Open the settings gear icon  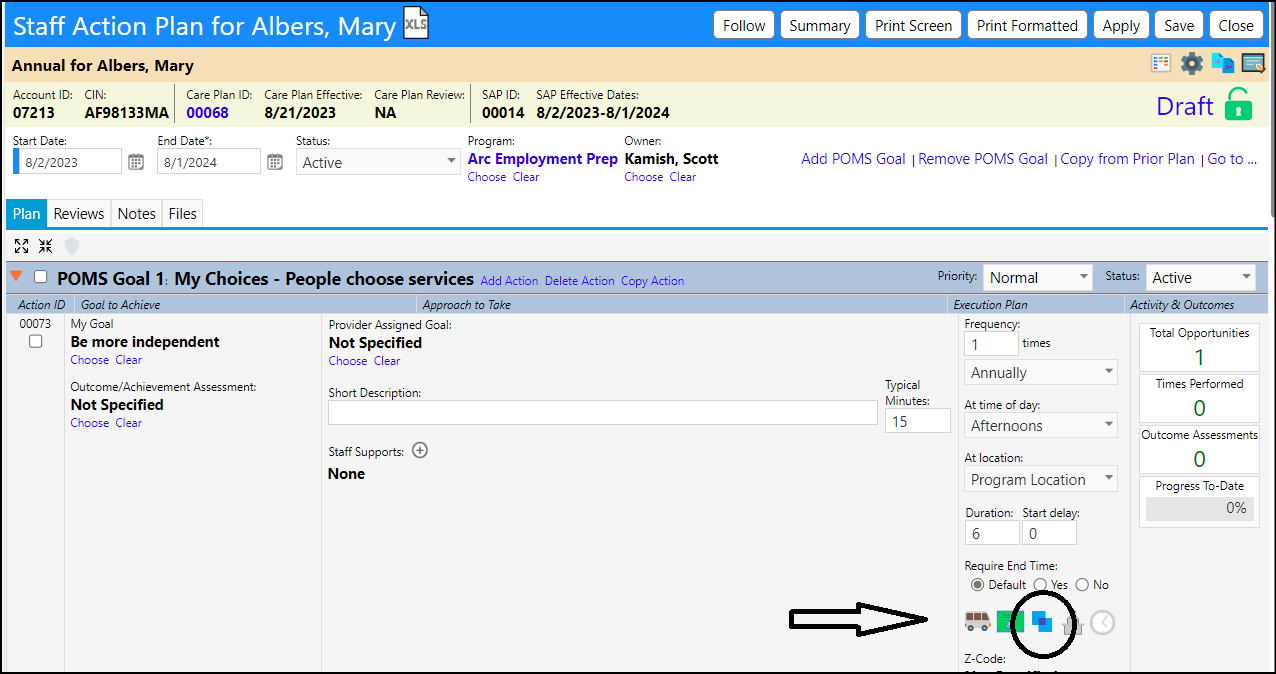1191,64
